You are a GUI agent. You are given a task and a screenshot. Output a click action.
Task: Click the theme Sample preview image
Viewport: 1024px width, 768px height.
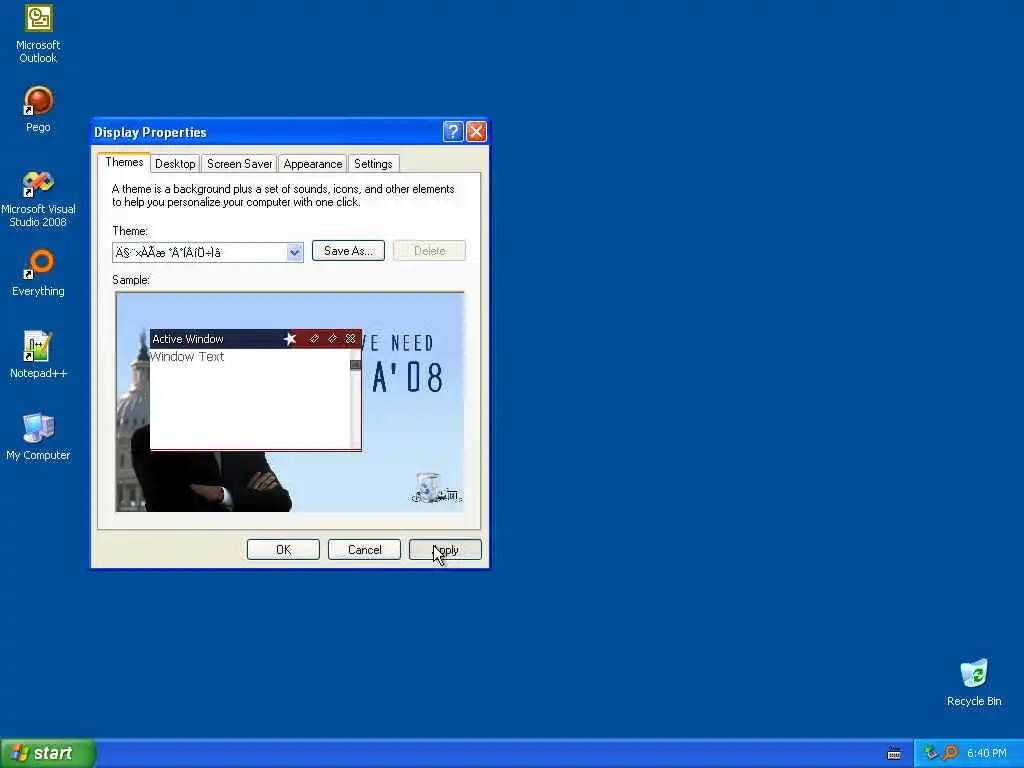coord(290,402)
